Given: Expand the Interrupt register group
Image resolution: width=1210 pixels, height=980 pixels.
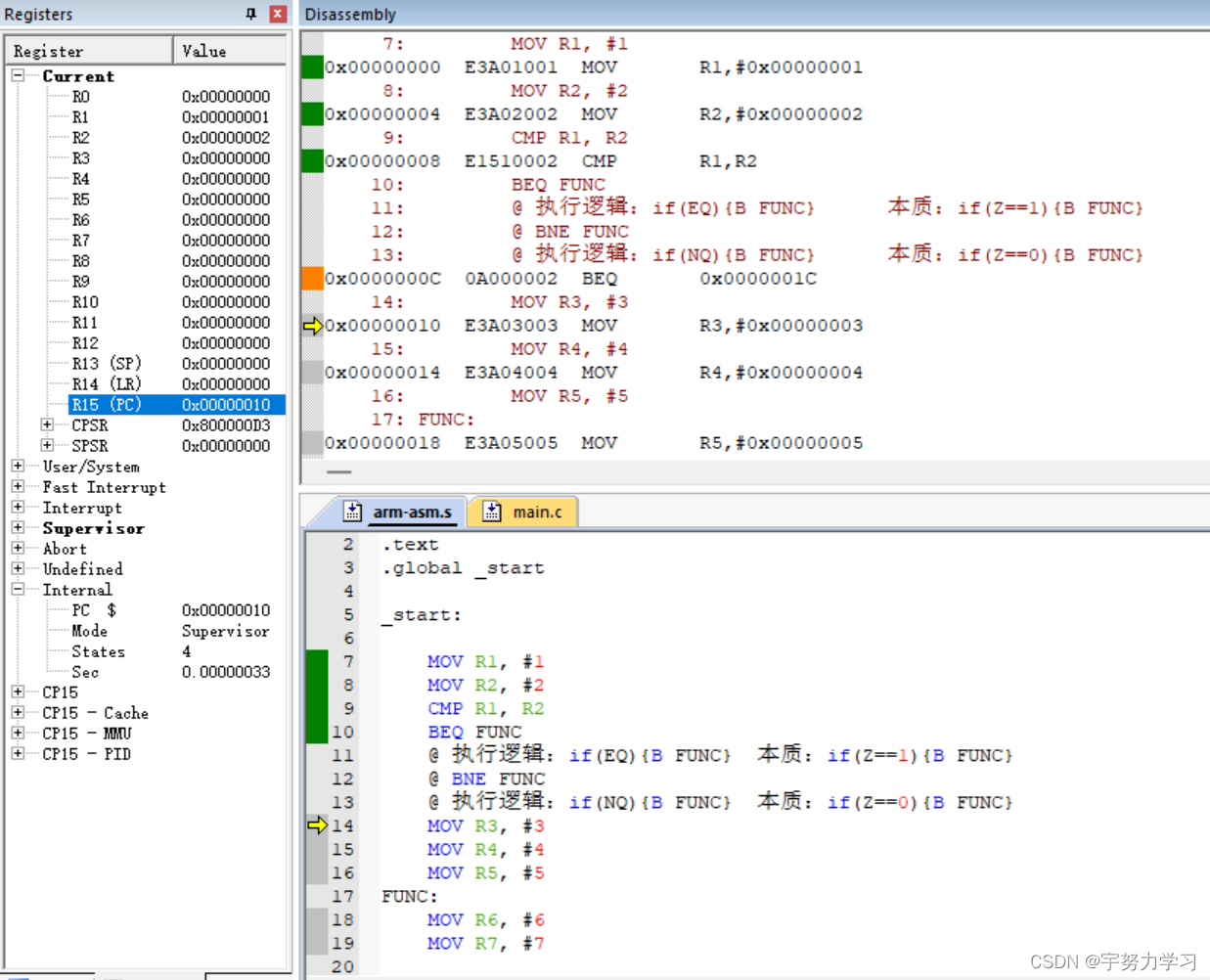Looking at the screenshot, I should (18, 507).
